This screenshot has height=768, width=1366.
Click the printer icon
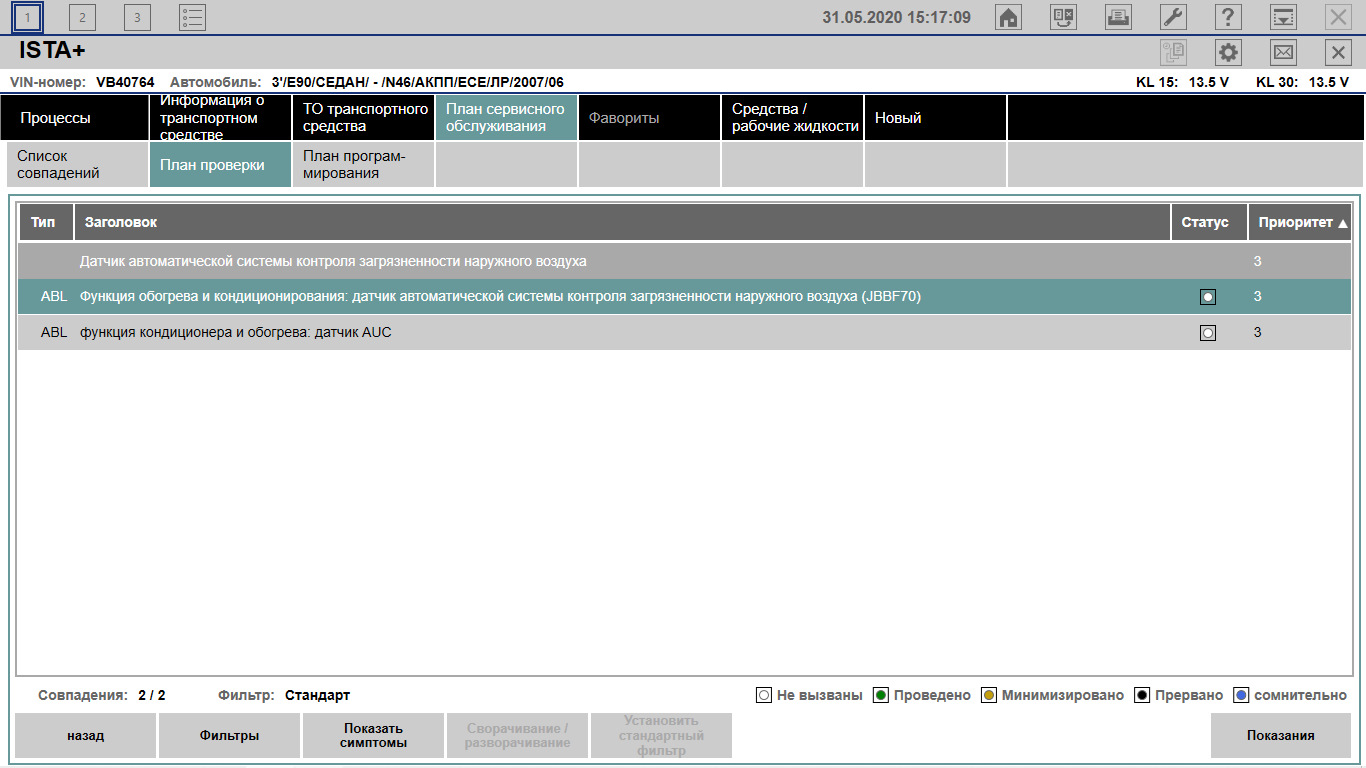pyautogui.click(x=1118, y=17)
